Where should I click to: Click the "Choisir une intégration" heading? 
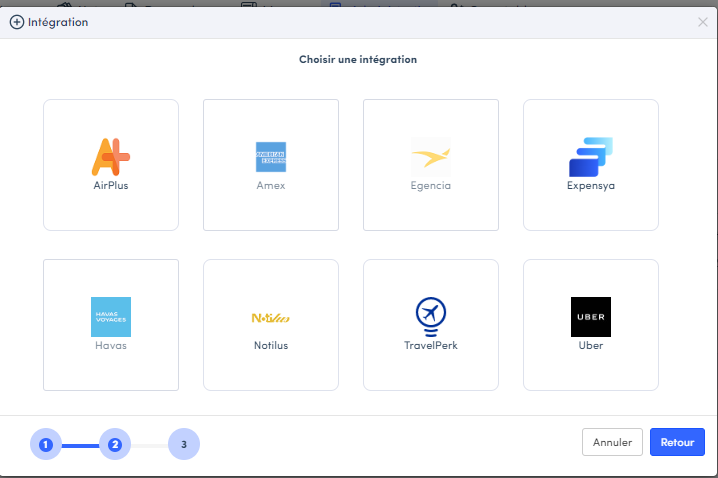358,60
